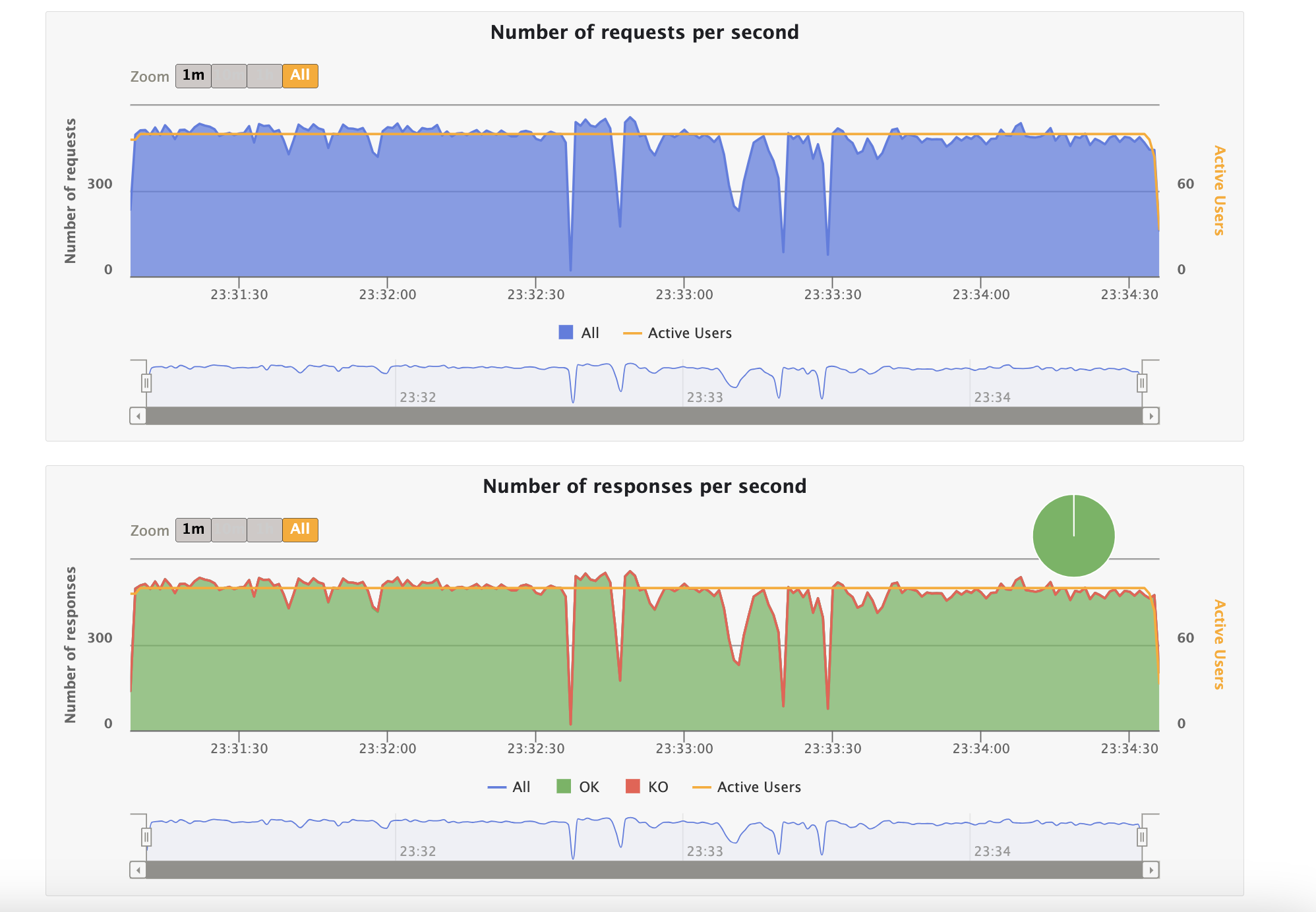Viewport: 1316px width, 912px height.
Task: Toggle All series legend in responses chart
Action: (x=509, y=787)
